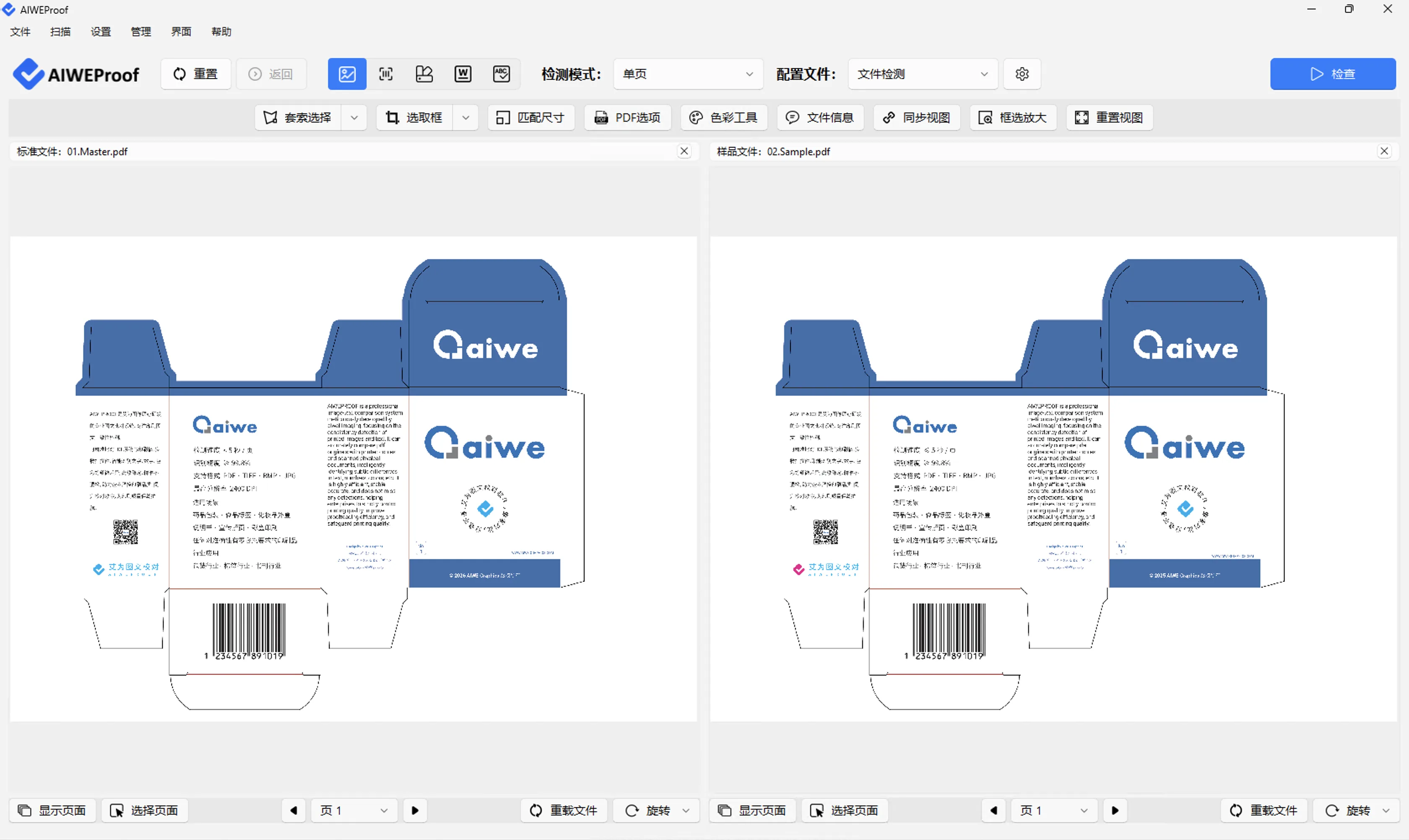Screen dimensions: 1409x840
Task: Show 文件信息 file information
Action: 820,118
